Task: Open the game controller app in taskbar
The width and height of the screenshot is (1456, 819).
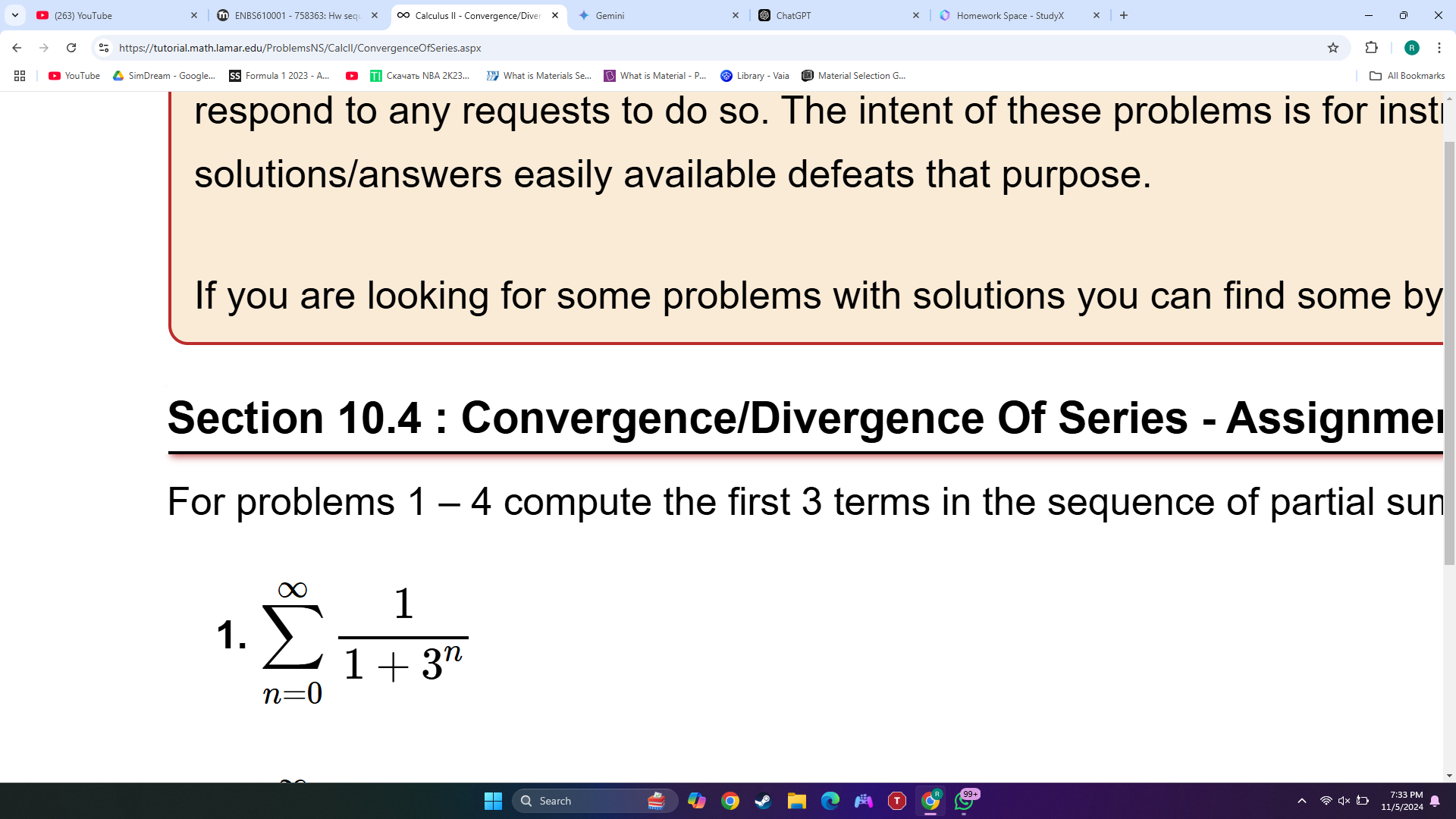Action: pos(864,801)
